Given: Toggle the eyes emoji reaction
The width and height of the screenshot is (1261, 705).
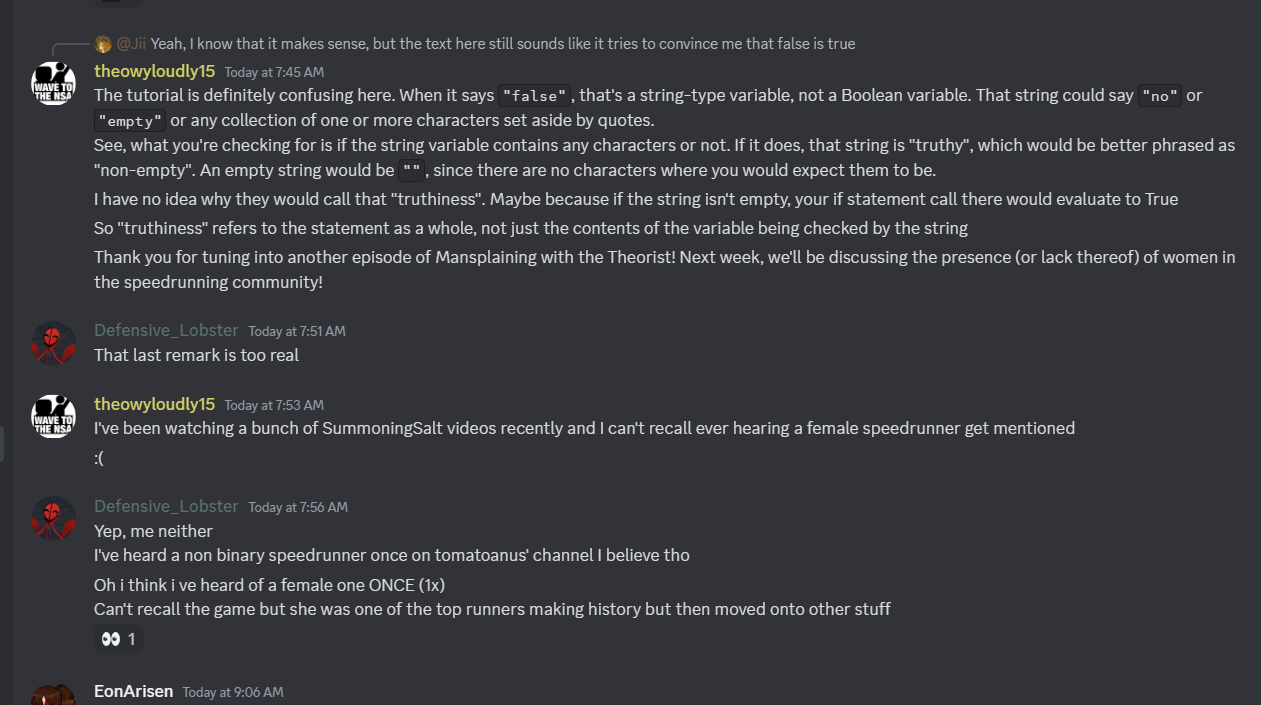Looking at the screenshot, I should click(x=119, y=638).
